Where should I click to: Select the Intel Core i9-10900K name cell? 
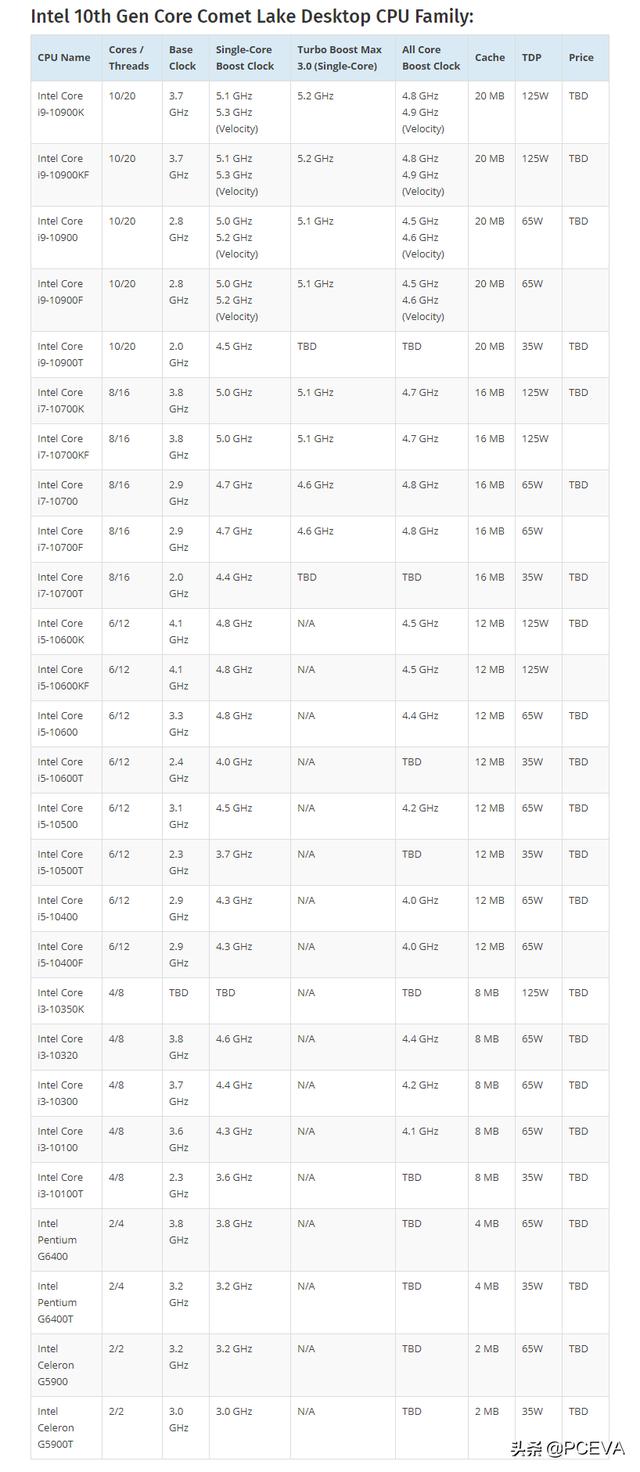click(61, 104)
